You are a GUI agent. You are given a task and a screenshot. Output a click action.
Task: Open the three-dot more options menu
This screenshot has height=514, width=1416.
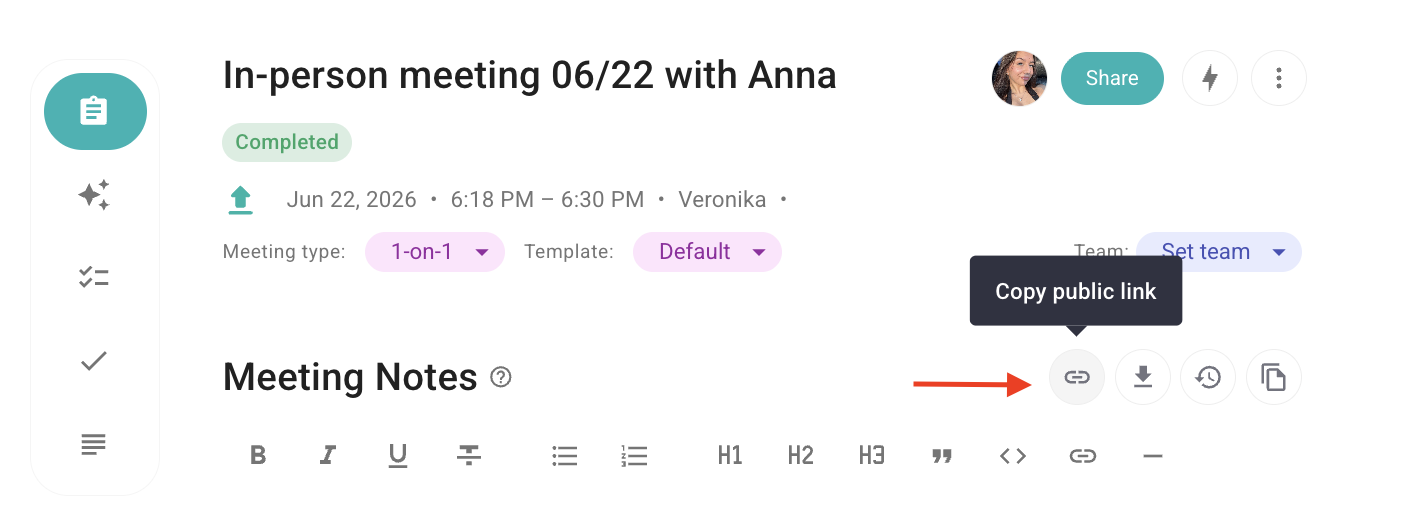(x=1279, y=78)
